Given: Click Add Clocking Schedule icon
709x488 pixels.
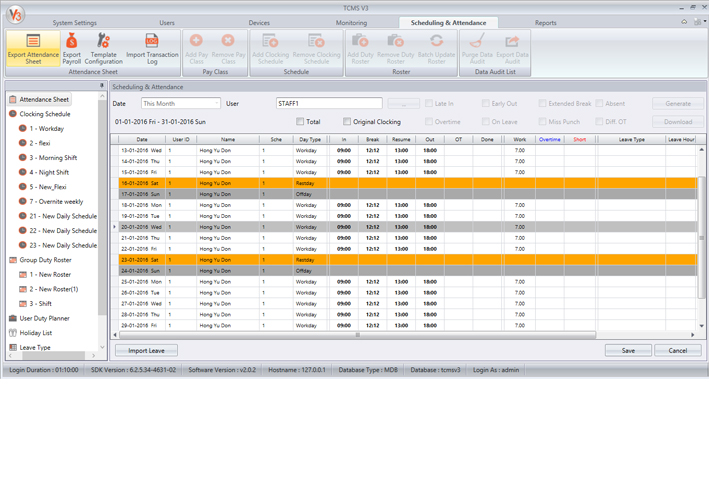Looking at the screenshot, I should click(270, 48).
